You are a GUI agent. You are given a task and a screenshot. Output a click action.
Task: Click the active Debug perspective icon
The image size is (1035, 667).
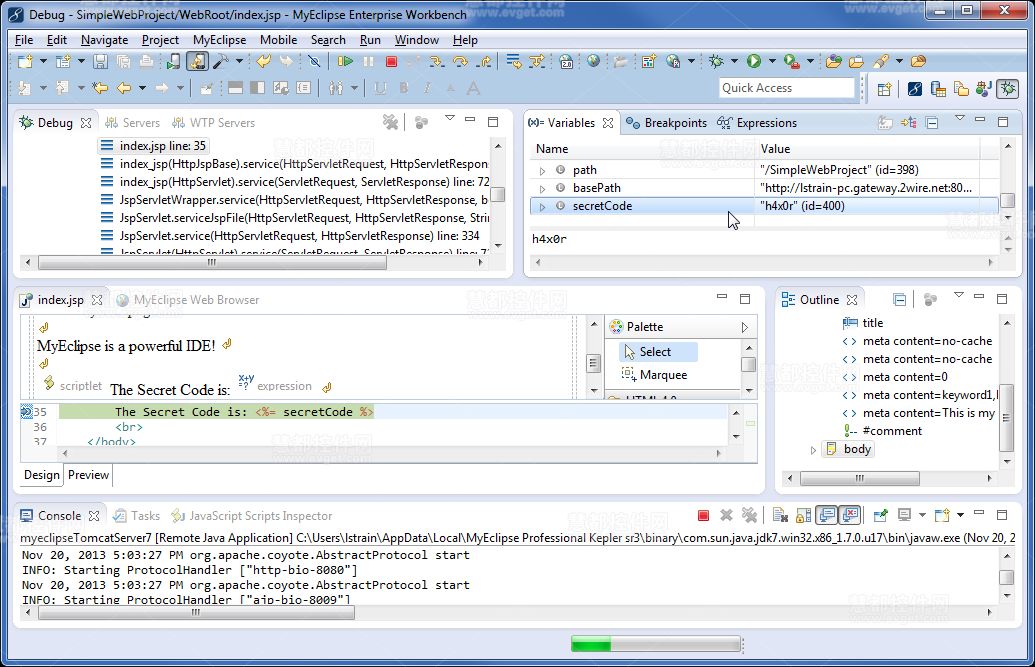[x=1007, y=88]
